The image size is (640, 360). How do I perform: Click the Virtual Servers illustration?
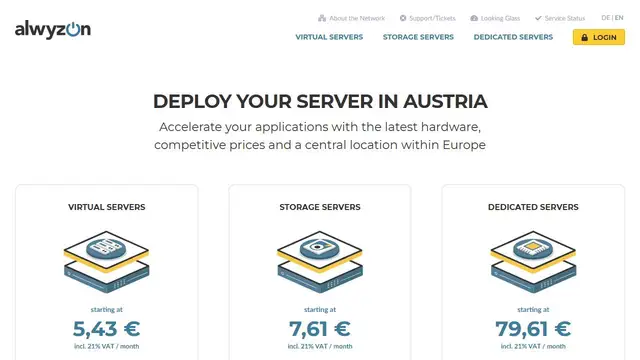click(x=107, y=262)
